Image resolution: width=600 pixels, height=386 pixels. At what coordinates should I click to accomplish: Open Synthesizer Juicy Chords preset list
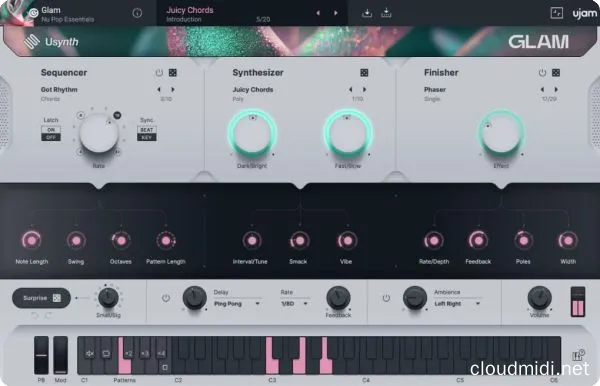tap(253, 90)
